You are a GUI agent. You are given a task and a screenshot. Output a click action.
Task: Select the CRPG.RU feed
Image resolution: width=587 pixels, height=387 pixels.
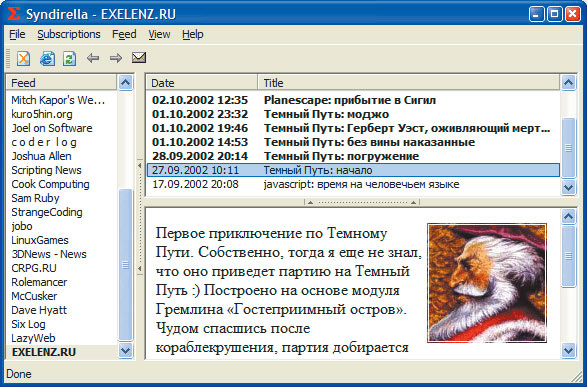point(34,268)
